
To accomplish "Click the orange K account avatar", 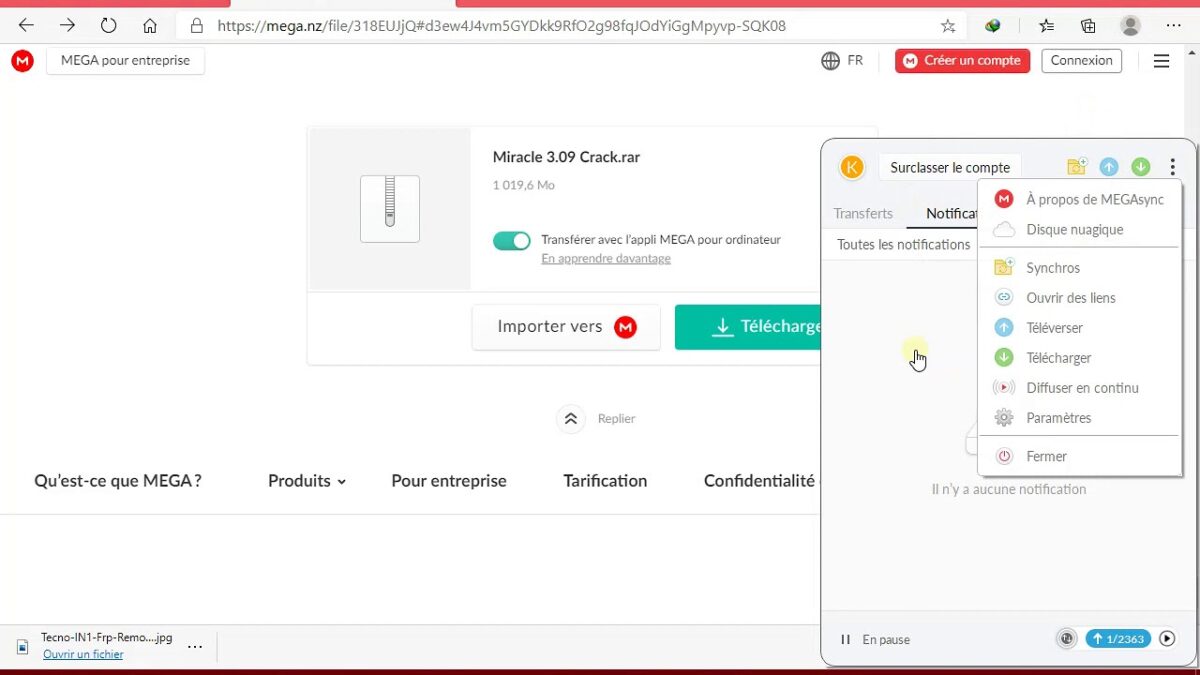I will 851,167.
